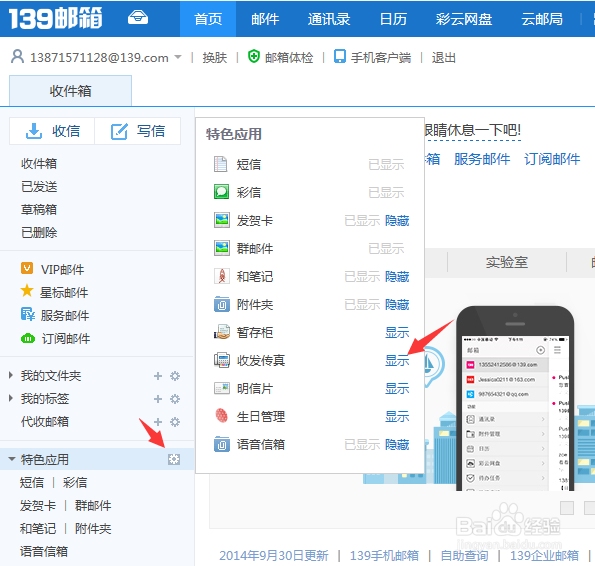This screenshot has height=566, width=595.
Task: Open the 邮件 navigation tab
Action: coord(265,19)
